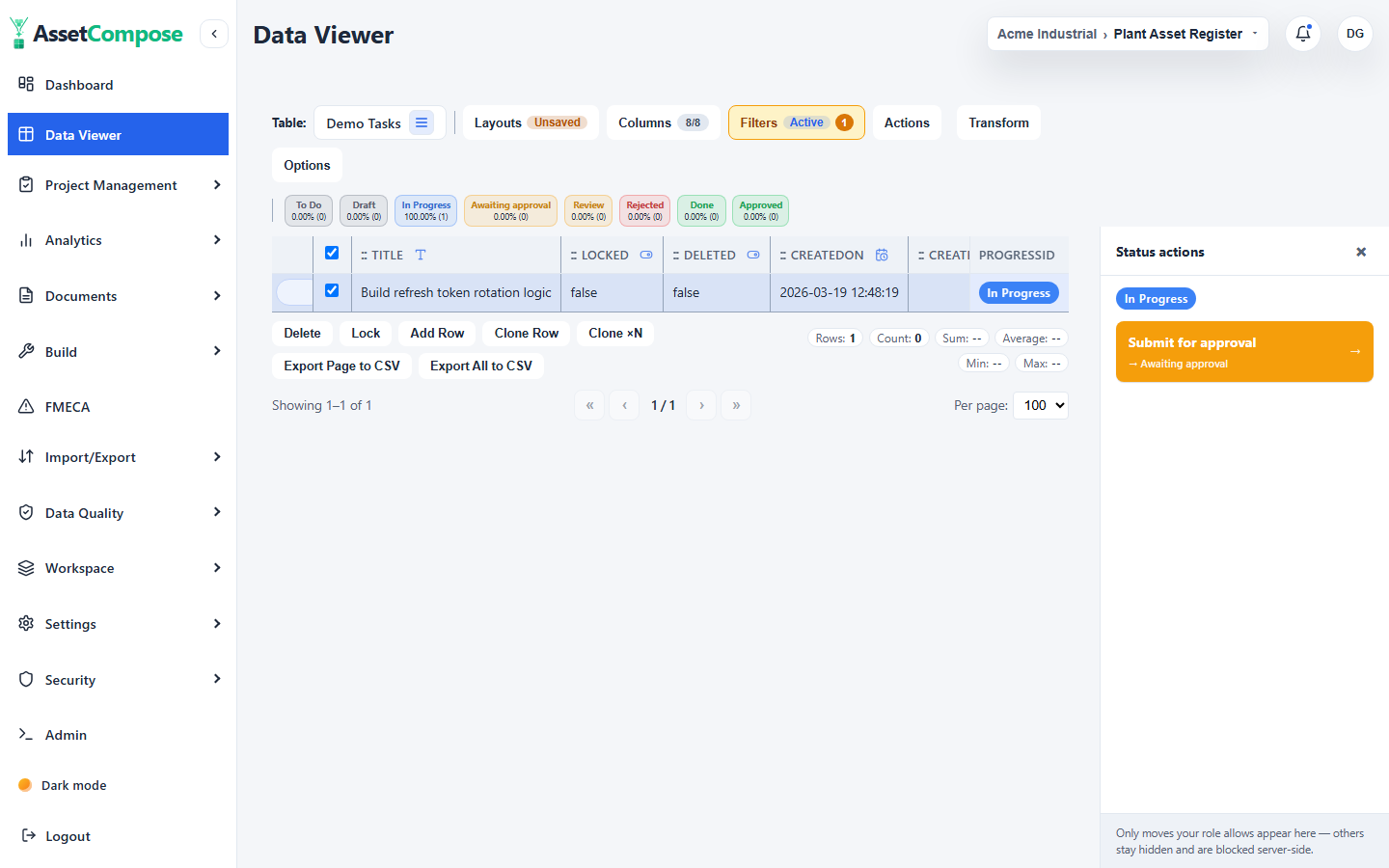Expand the Documents submenu chevron

point(217,295)
